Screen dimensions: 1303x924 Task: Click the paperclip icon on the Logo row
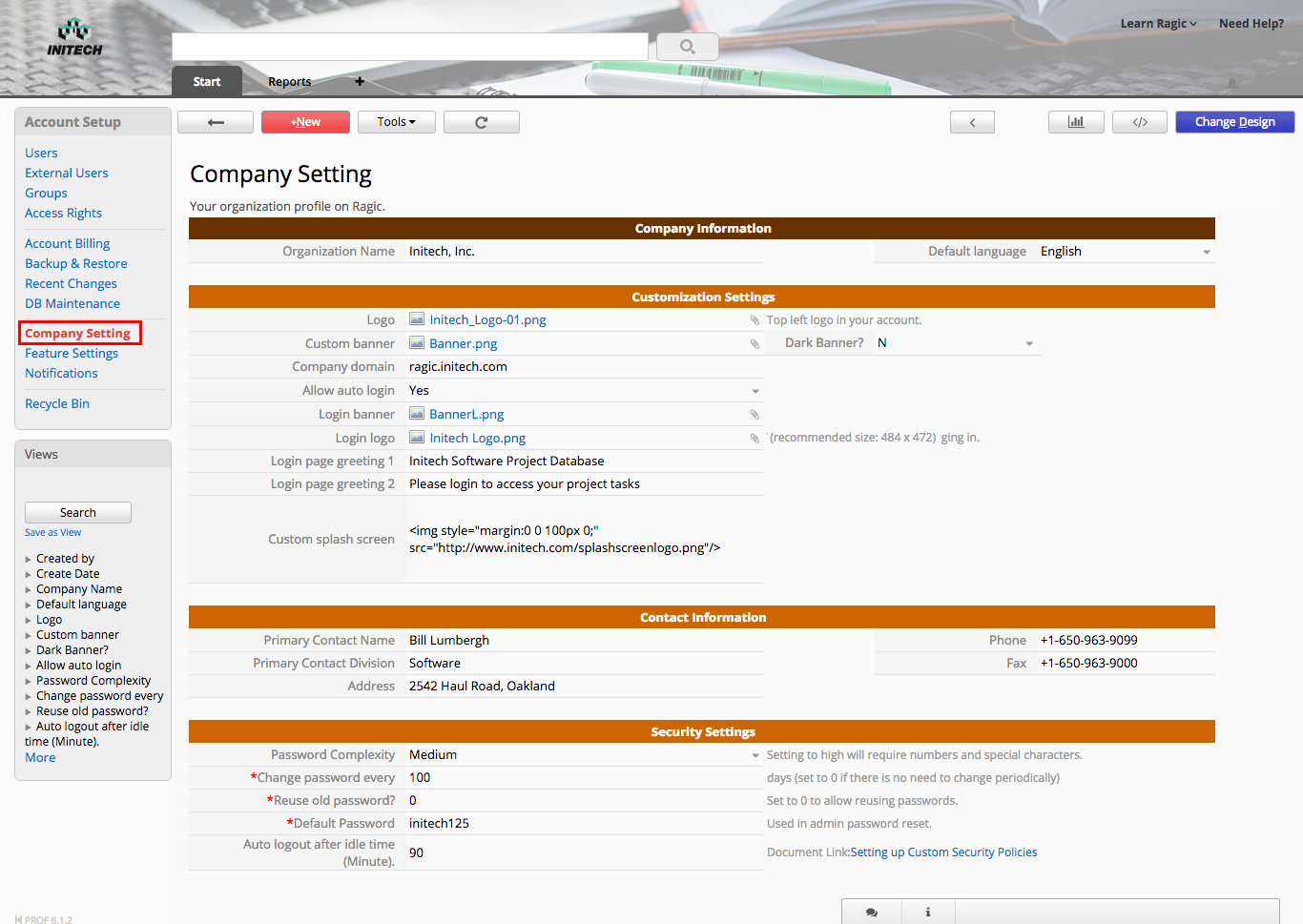(755, 320)
